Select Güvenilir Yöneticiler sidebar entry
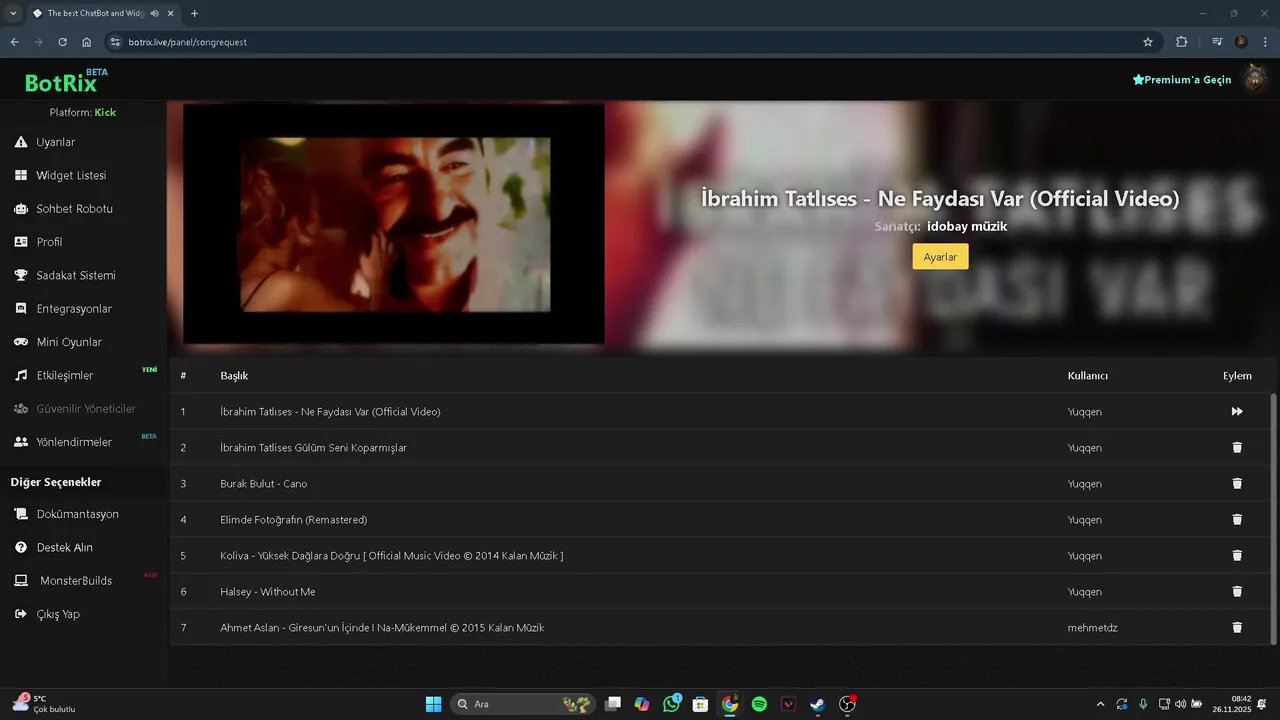Image resolution: width=1280 pixels, height=720 pixels. pyautogui.click(x=75, y=409)
